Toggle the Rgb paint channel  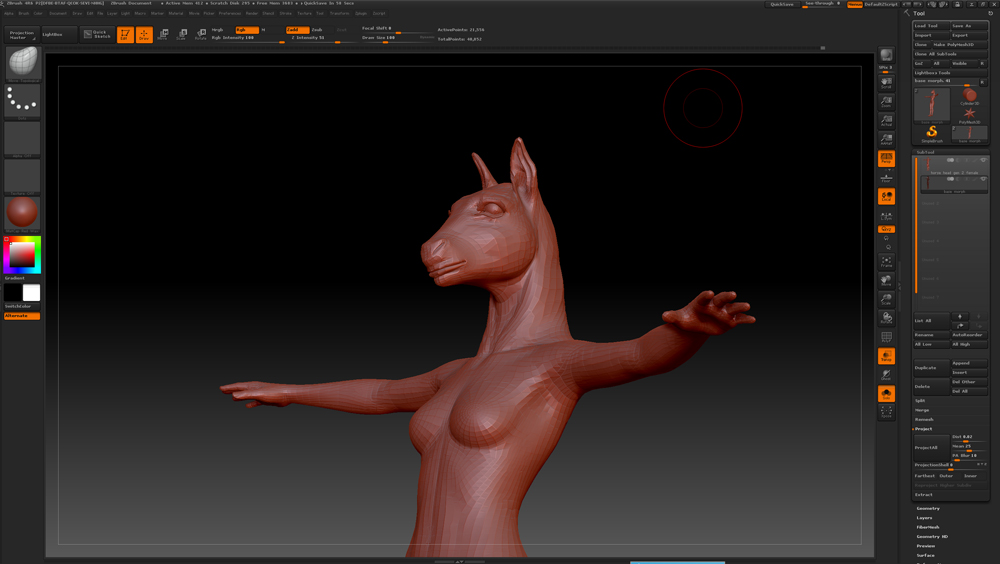click(246, 30)
